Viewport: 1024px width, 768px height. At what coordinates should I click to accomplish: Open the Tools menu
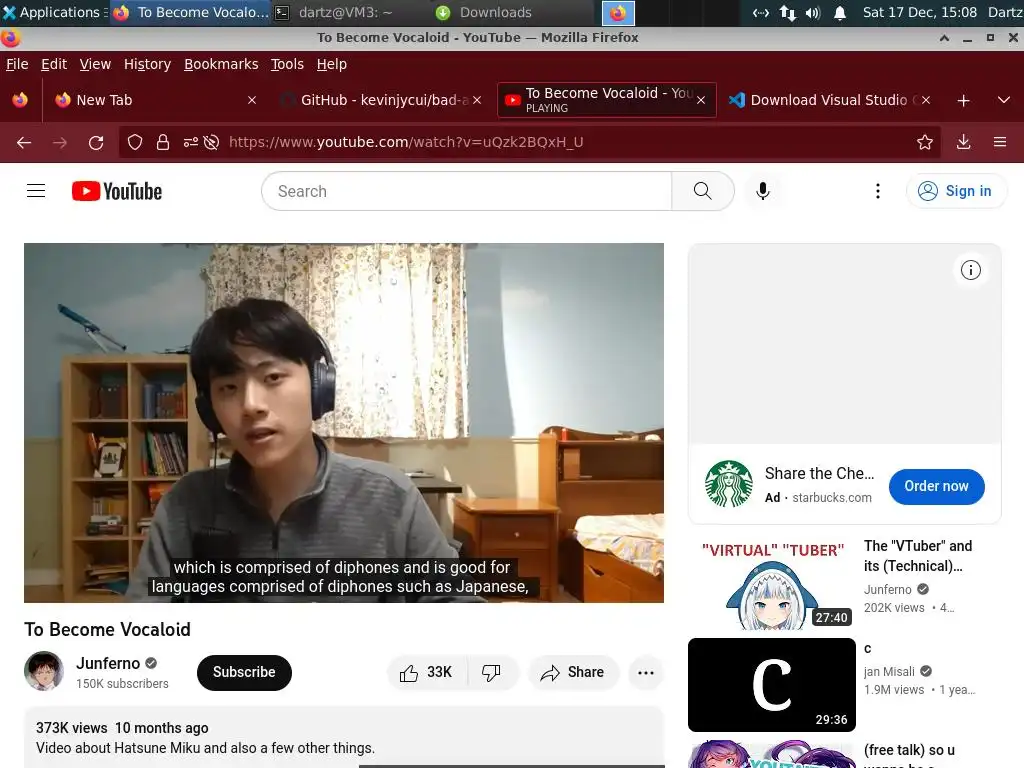pos(287,64)
